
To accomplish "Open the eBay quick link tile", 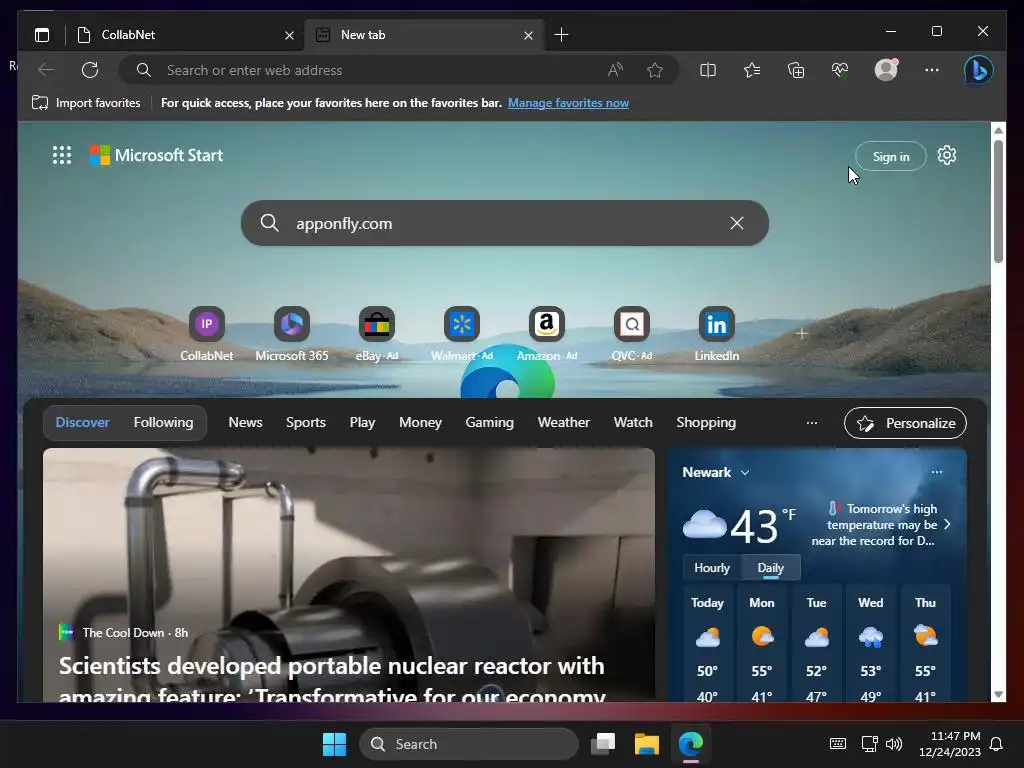I will [377, 333].
